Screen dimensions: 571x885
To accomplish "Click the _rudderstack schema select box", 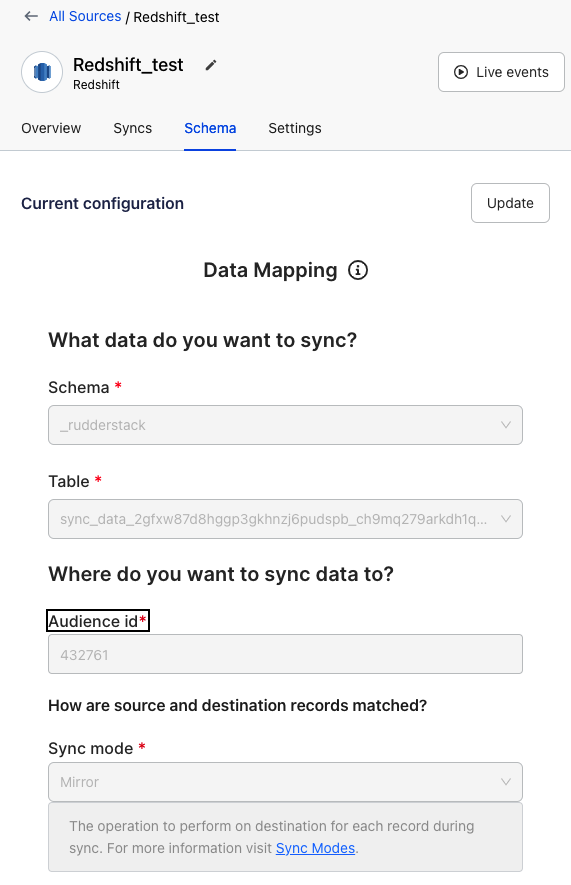I will [286, 425].
